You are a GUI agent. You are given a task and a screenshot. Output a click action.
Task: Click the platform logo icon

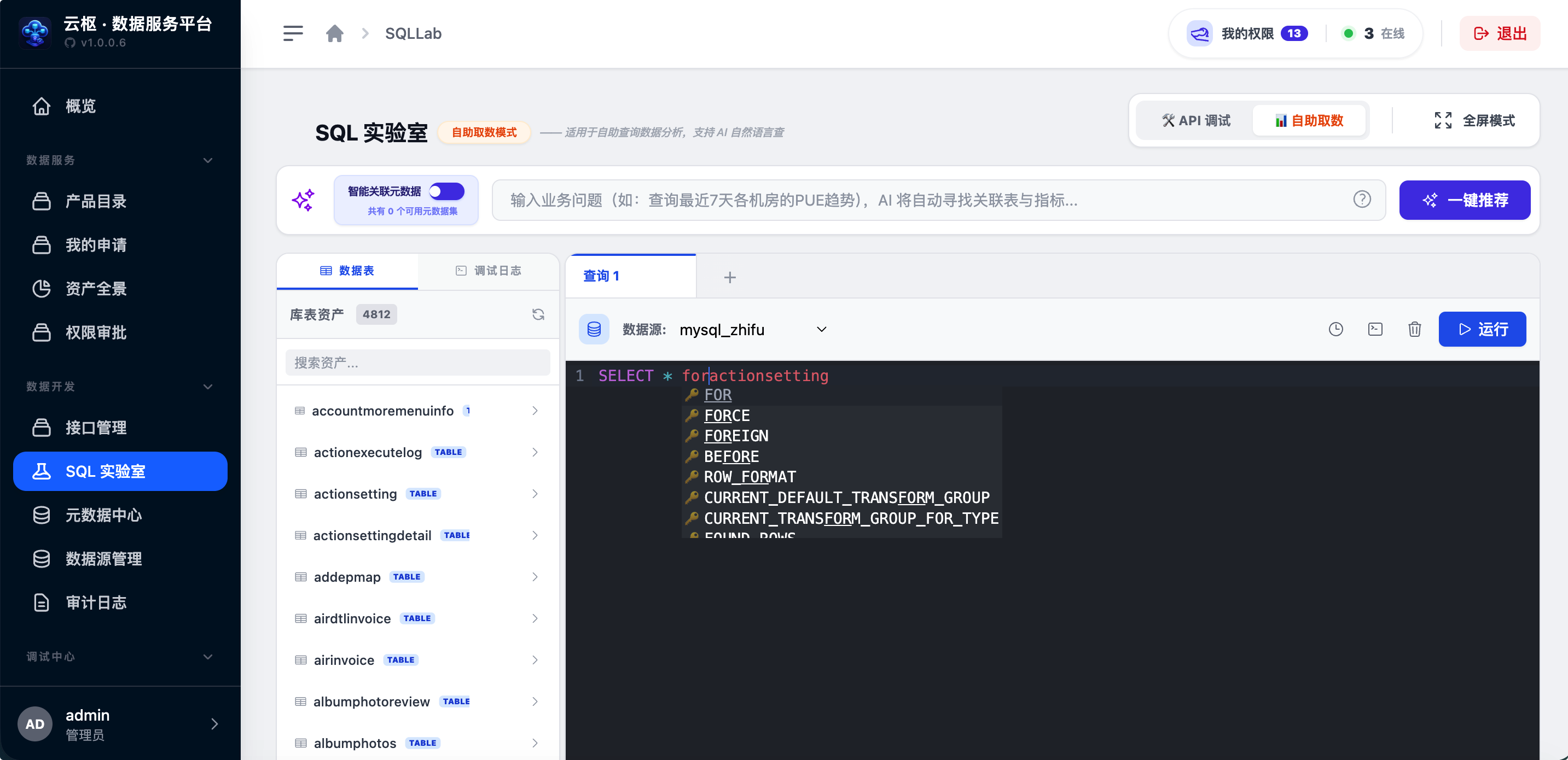coord(34,32)
